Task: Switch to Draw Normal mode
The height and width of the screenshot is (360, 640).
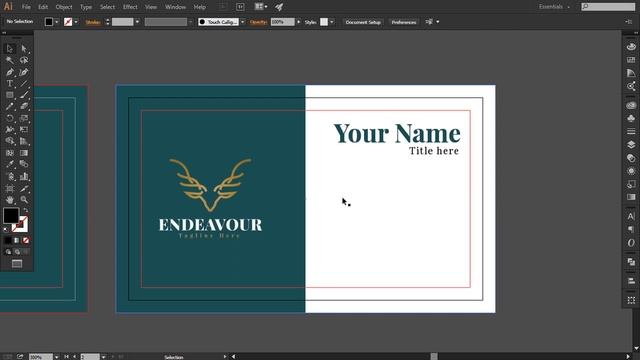Action: (x=8, y=252)
